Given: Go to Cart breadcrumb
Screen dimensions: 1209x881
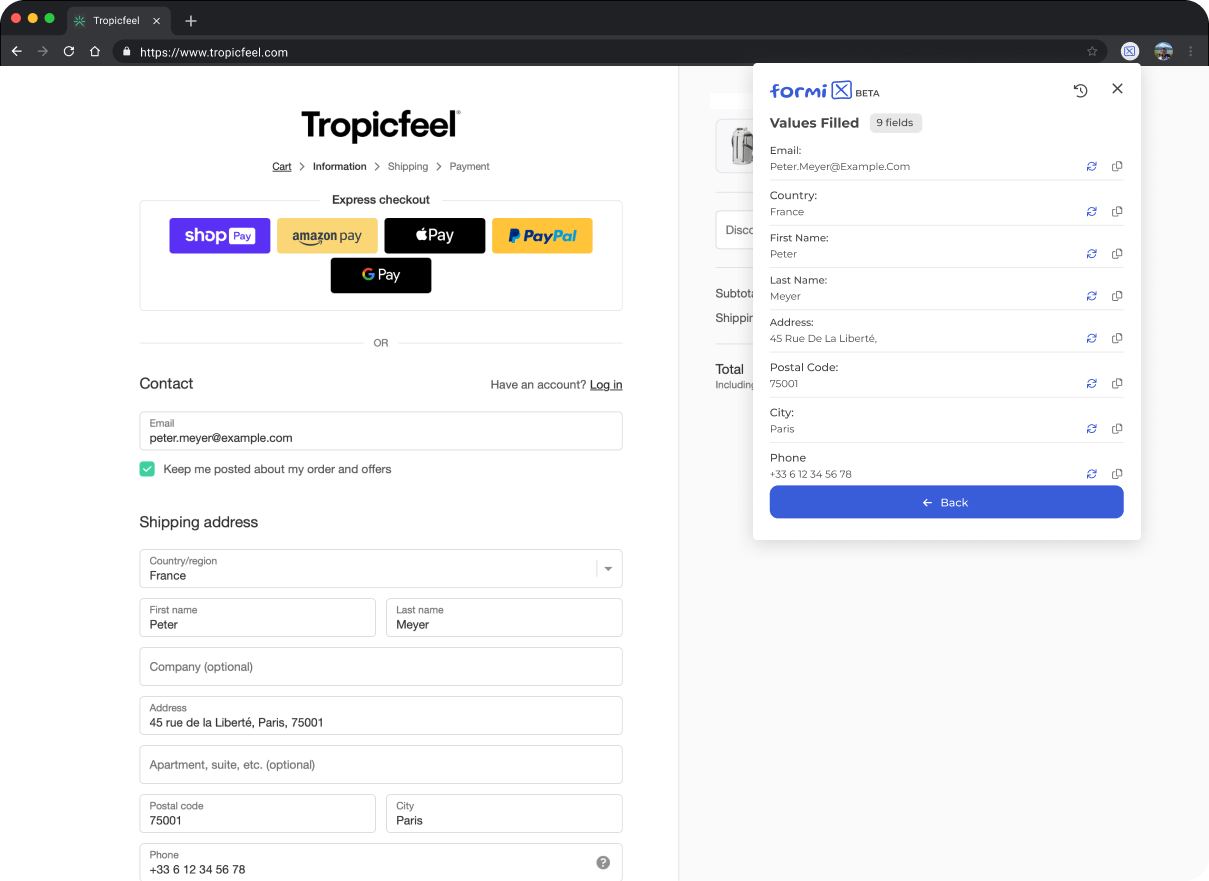Looking at the screenshot, I should (282, 167).
